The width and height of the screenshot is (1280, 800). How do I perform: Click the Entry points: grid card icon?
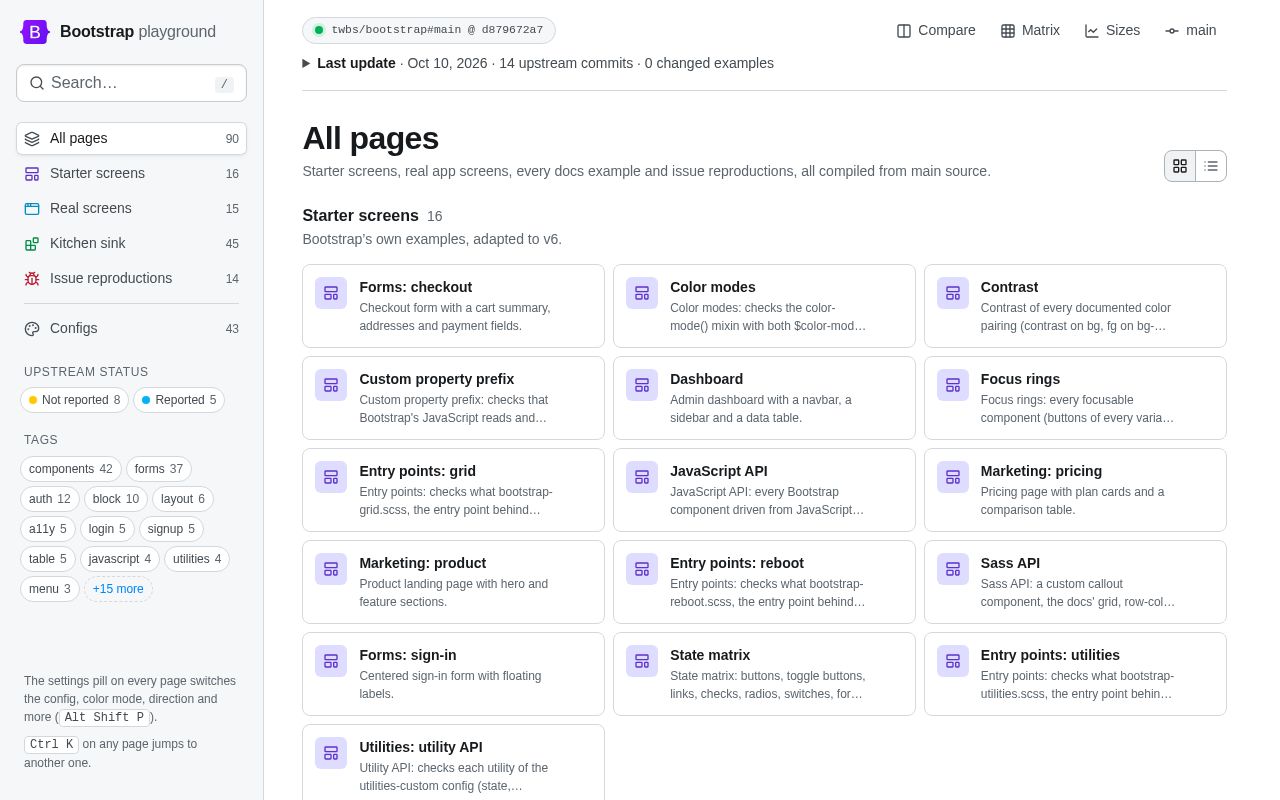pyautogui.click(x=331, y=477)
